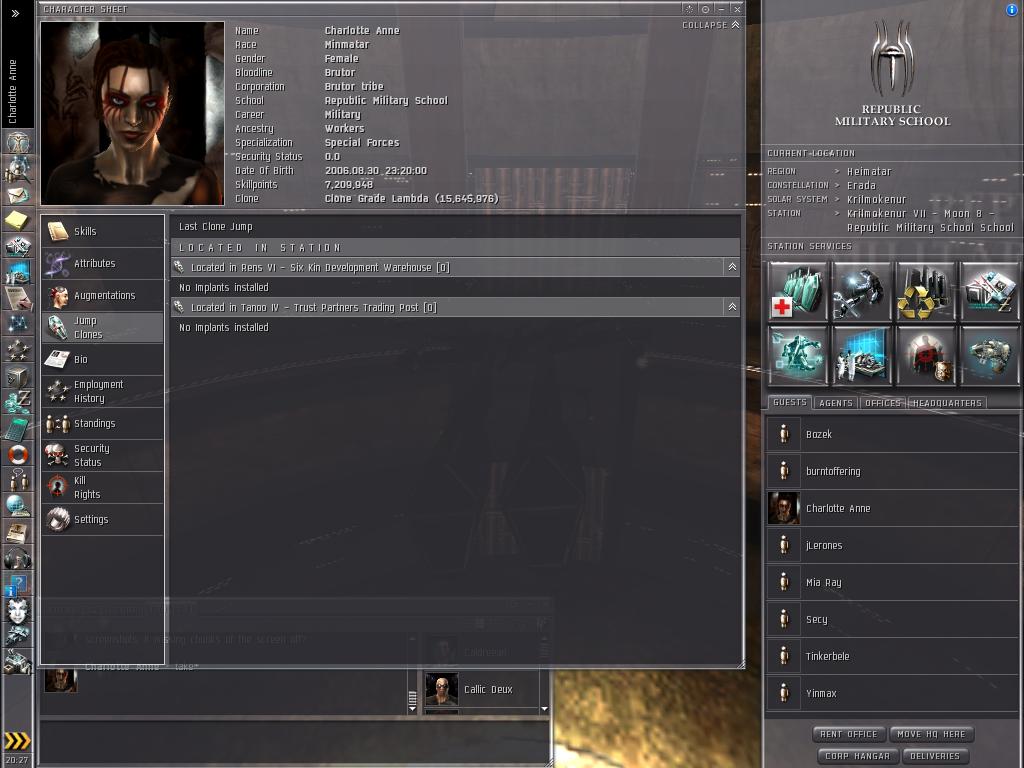Screen dimensions: 1024x768
Task: Select guest jLerones in station list
Action: click(x=893, y=545)
